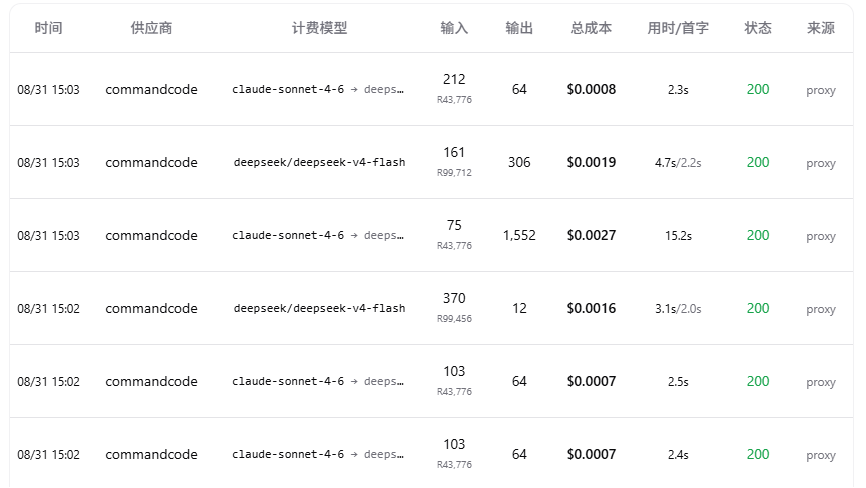Screen dimensions: 866x488
Task: Select the deepseek-v4-flash row with cost $0.0019
Action: click(431, 162)
